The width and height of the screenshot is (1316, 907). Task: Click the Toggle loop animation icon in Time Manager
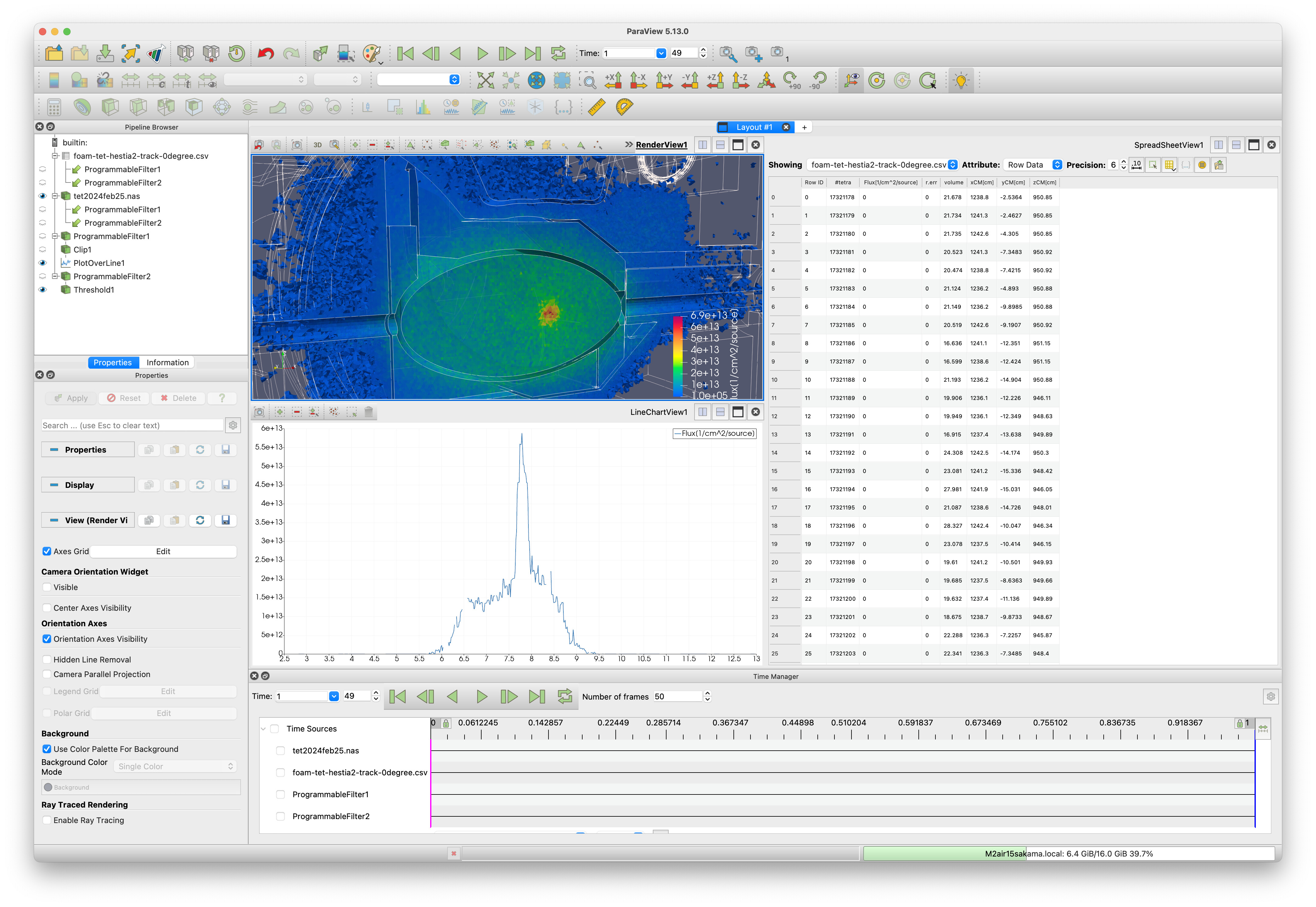point(564,696)
